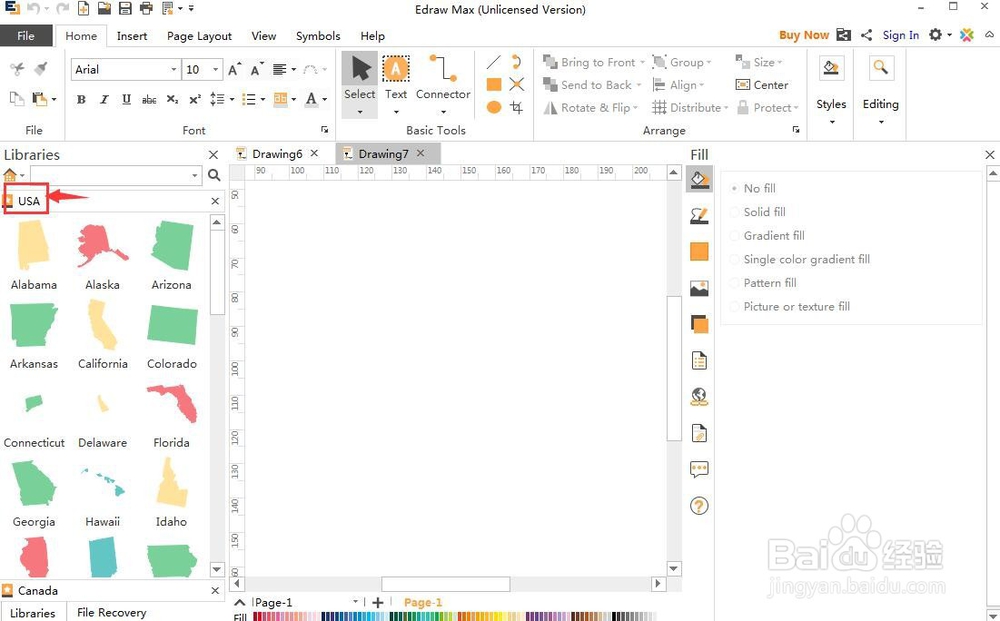Image resolution: width=1000 pixels, height=621 pixels.
Task: Select Single color gradient fill option
Action: pyautogui.click(x=800, y=259)
